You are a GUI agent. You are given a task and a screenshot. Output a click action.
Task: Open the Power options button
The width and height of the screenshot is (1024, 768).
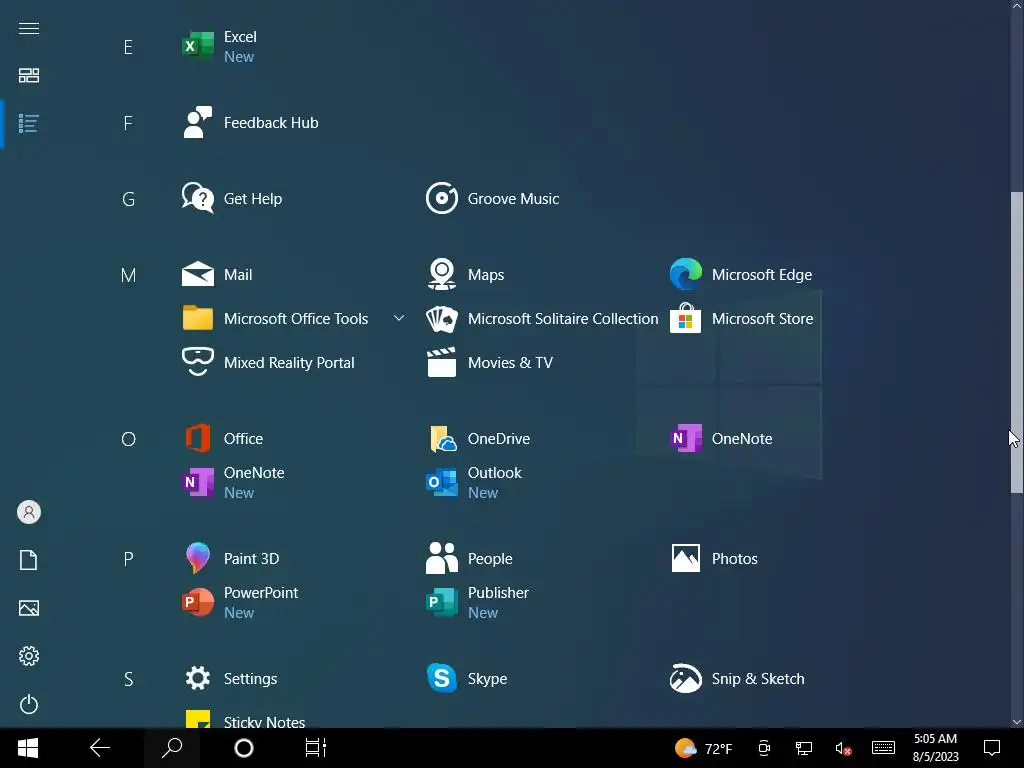[29, 705]
